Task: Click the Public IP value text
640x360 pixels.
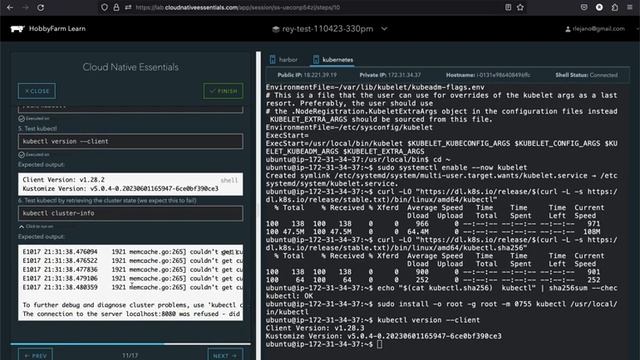Action: tap(320, 75)
